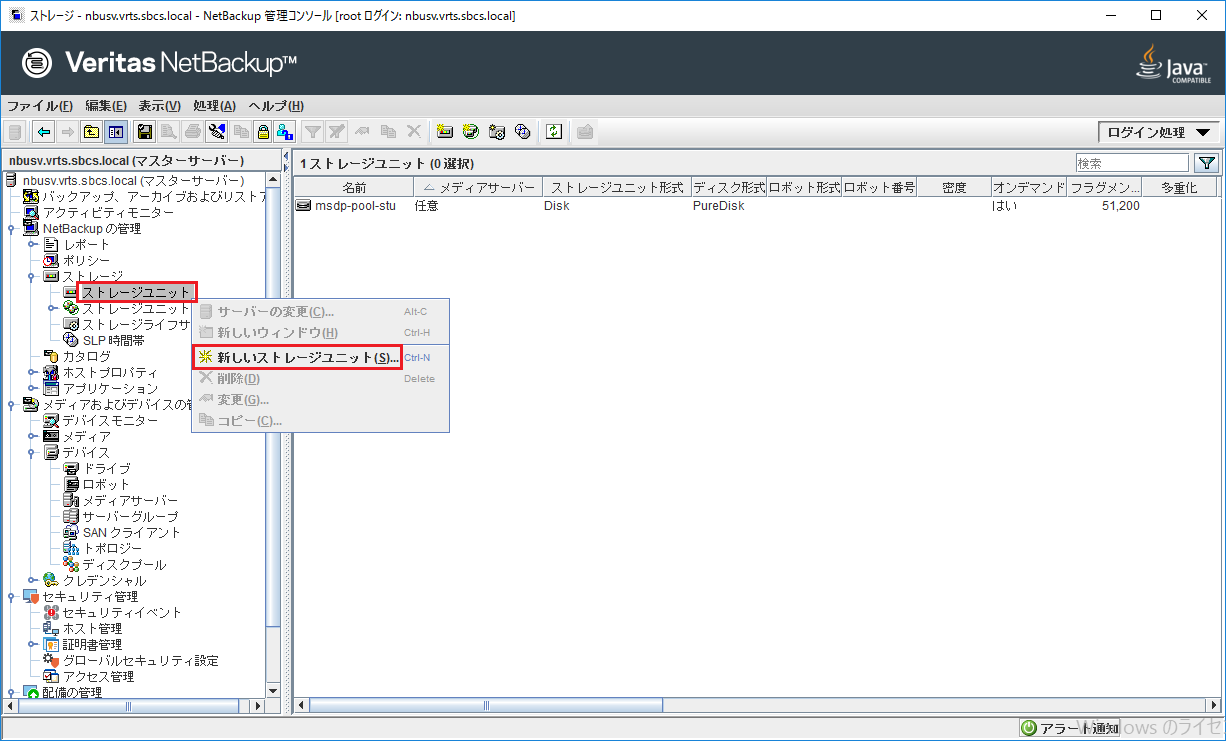Expand the アプリケーション tree branch
Image resolution: width=1226 pixels, height=741 pixels.
point(31,388)
